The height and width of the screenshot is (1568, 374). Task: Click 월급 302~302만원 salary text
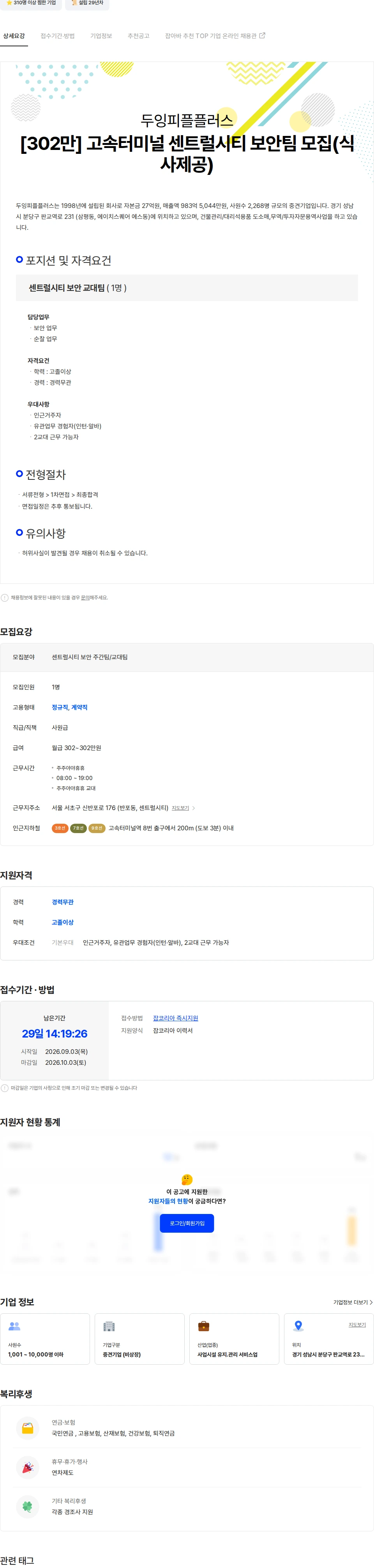(x=76, y=747)
